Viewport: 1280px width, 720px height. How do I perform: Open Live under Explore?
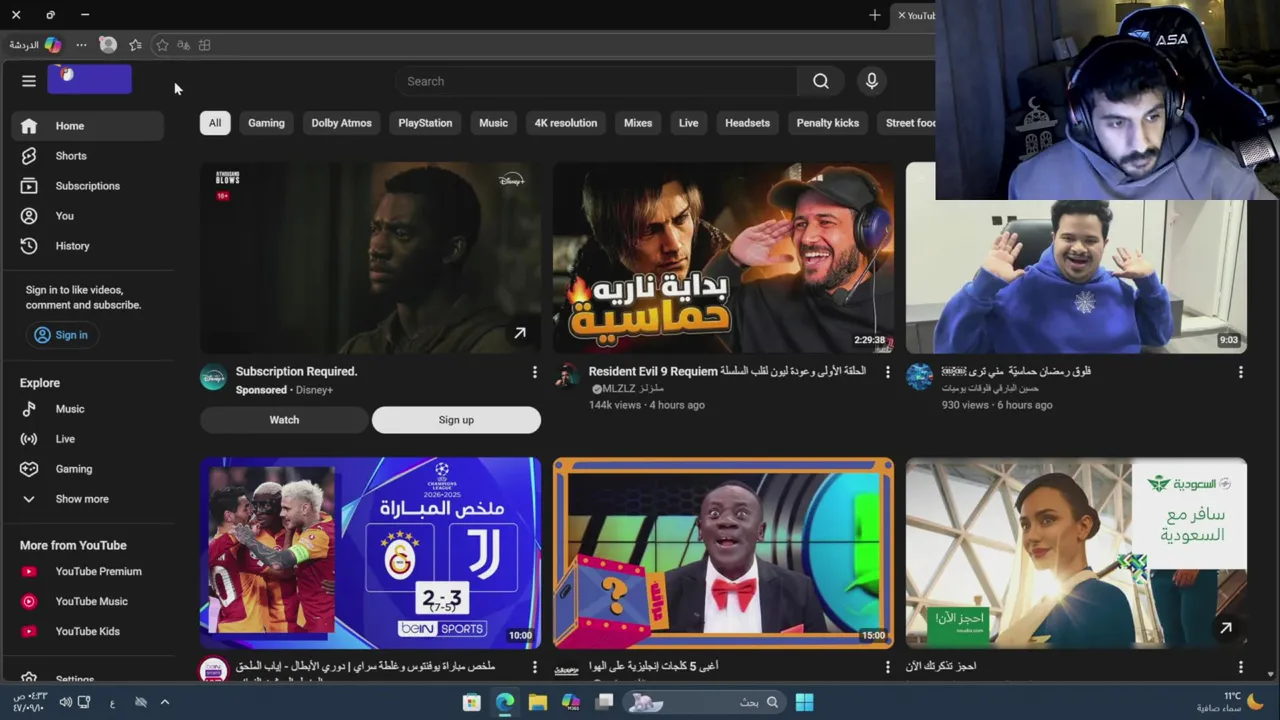point(88,439)
